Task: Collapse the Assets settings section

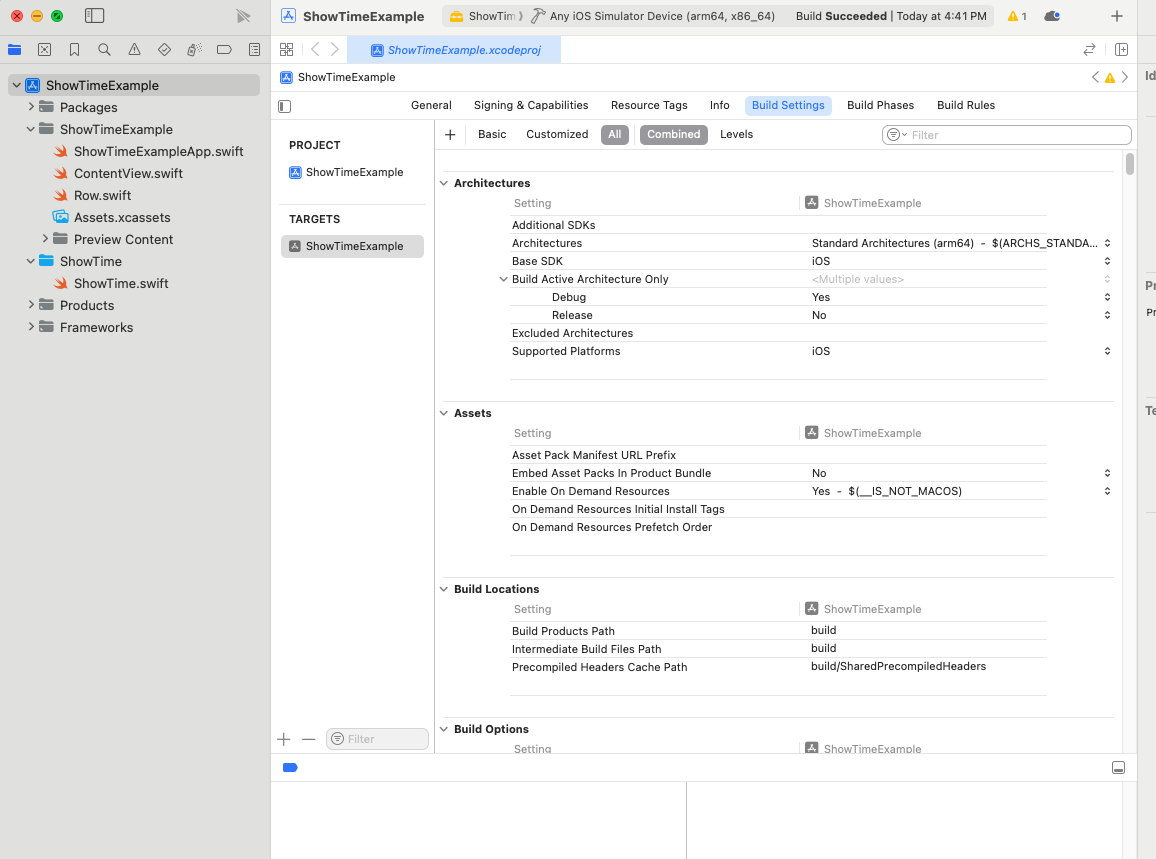Action: 444,413
